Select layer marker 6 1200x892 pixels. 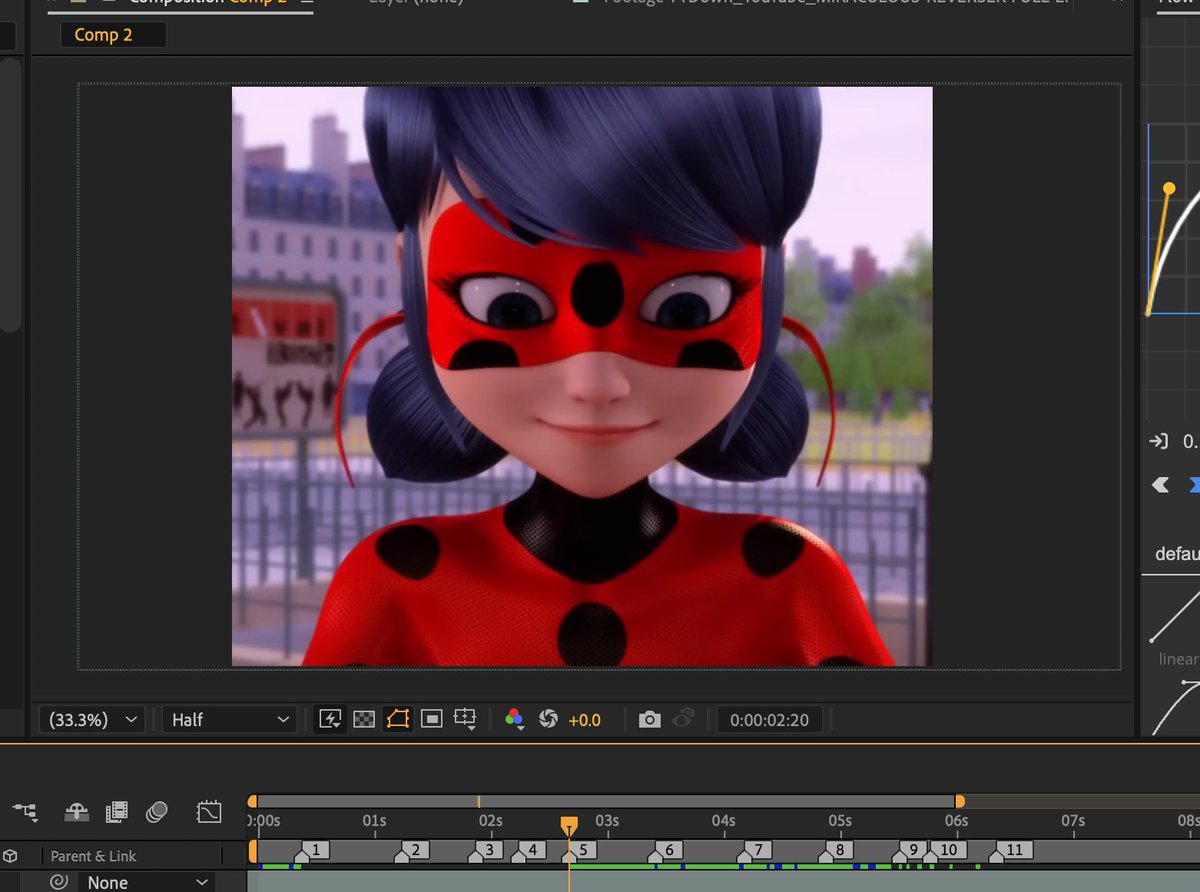coord(667,850)
